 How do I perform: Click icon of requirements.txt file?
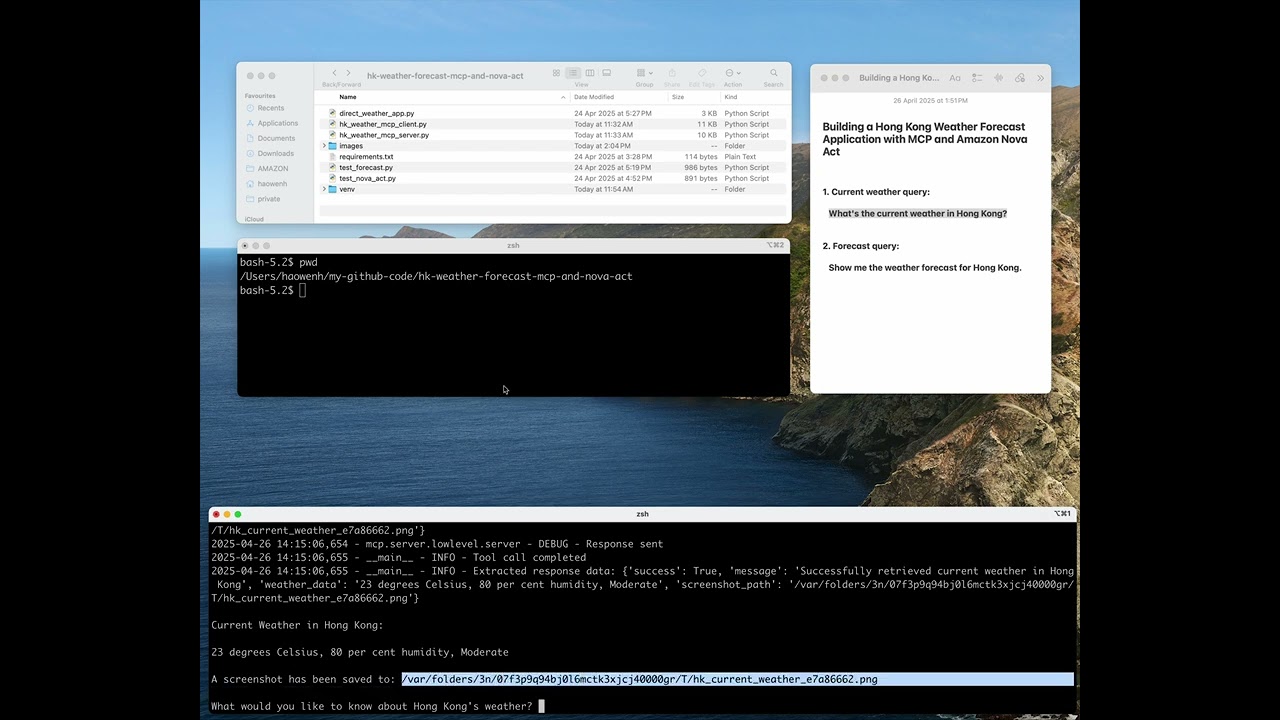pyautogui.click(x=332, y=157)
